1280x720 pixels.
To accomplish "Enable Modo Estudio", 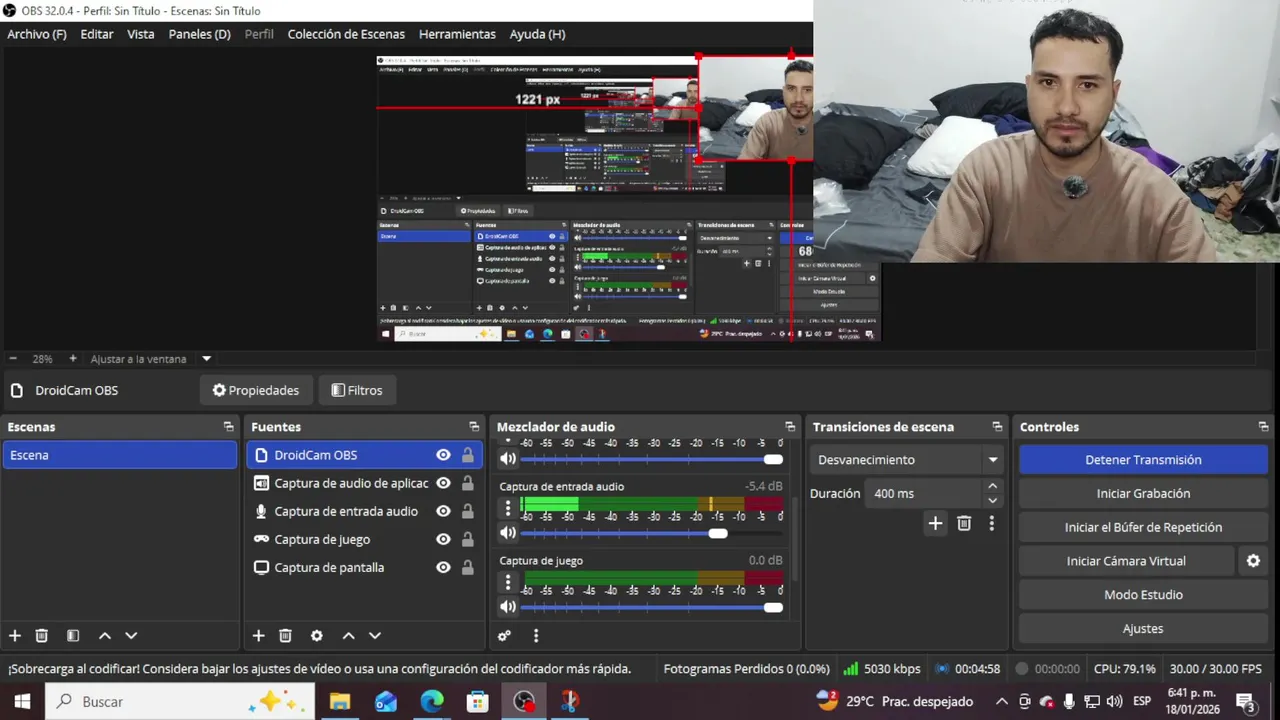I will (1143, 595).
